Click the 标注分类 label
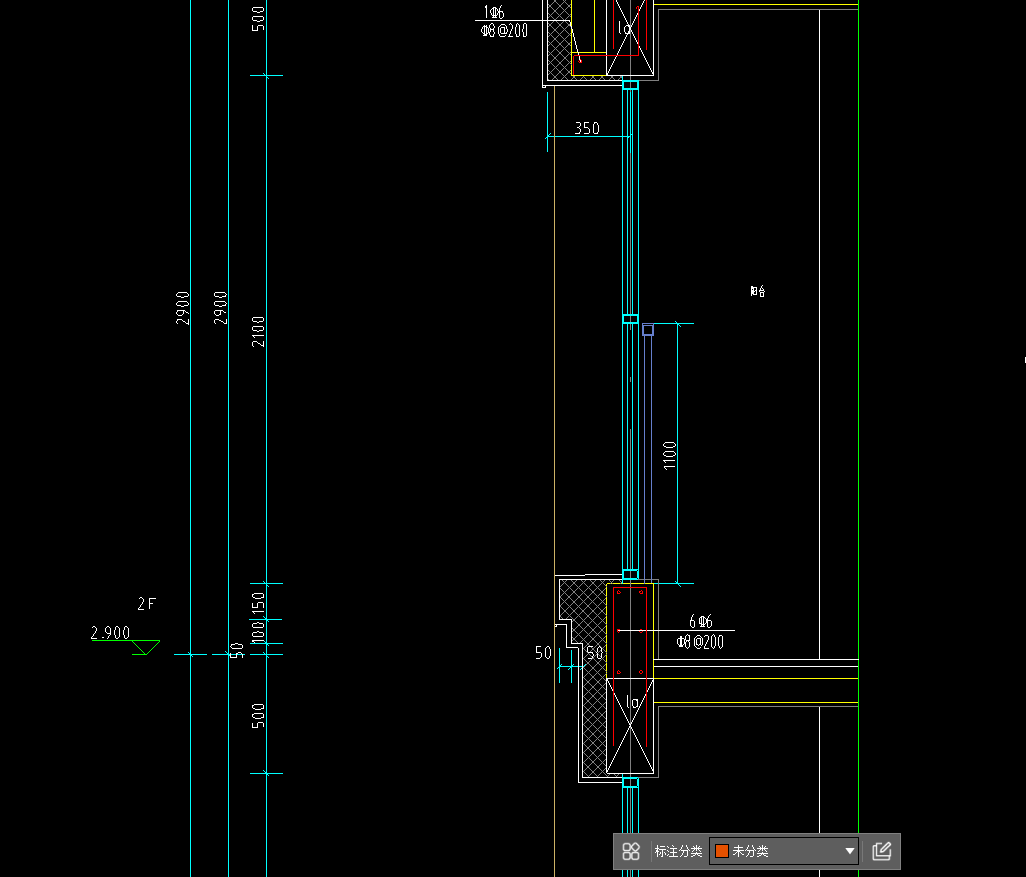Viewport: 1026px width, 877px height. (679, 851)
